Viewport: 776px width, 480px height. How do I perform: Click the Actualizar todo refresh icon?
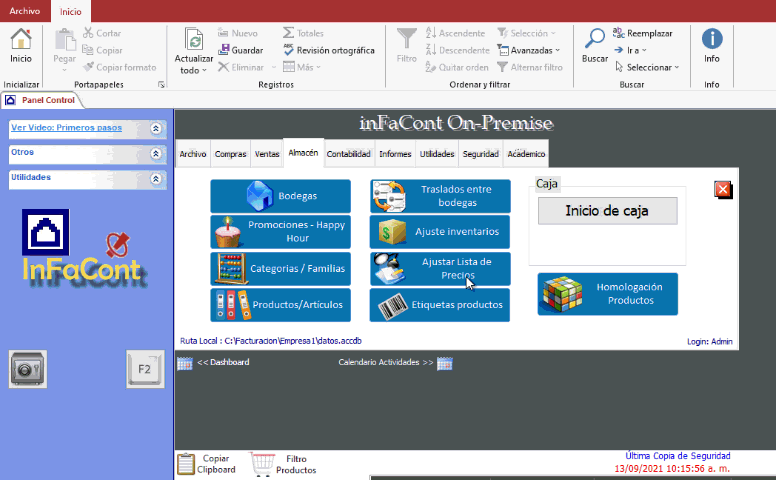pyautogui.click(x=194, y=40)
